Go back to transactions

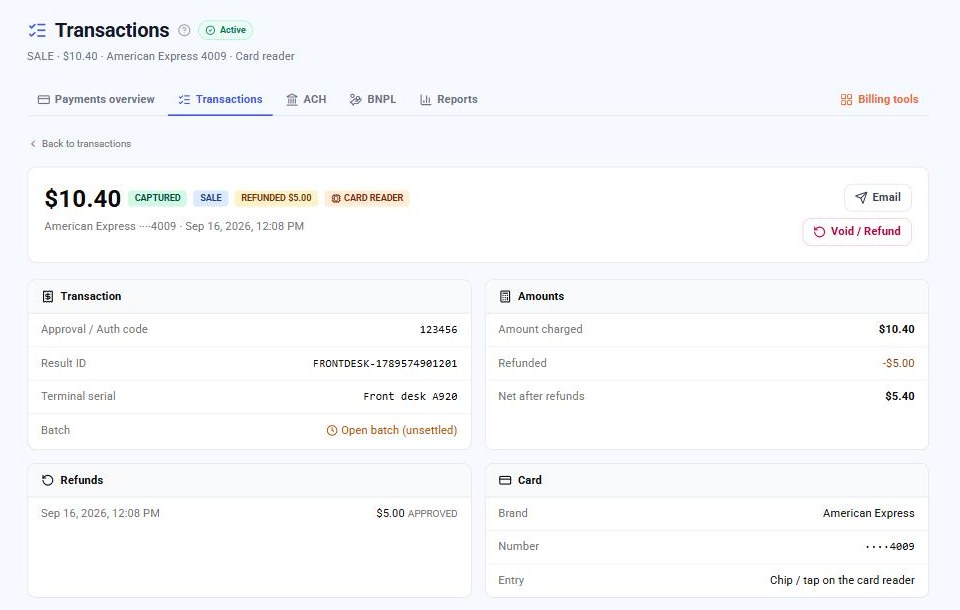tap(80, 144)
